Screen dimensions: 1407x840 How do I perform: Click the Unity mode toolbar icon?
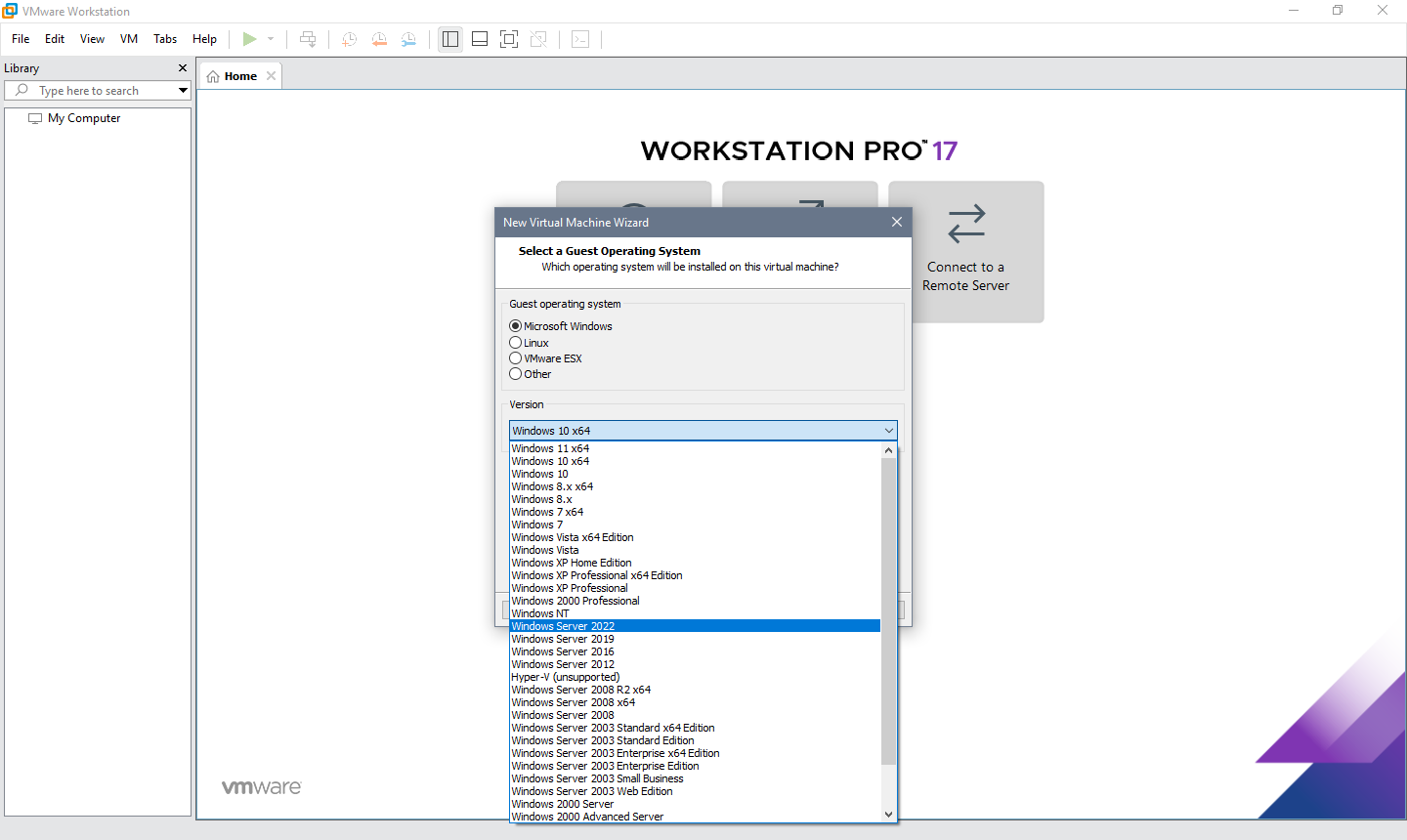[538, 39]
